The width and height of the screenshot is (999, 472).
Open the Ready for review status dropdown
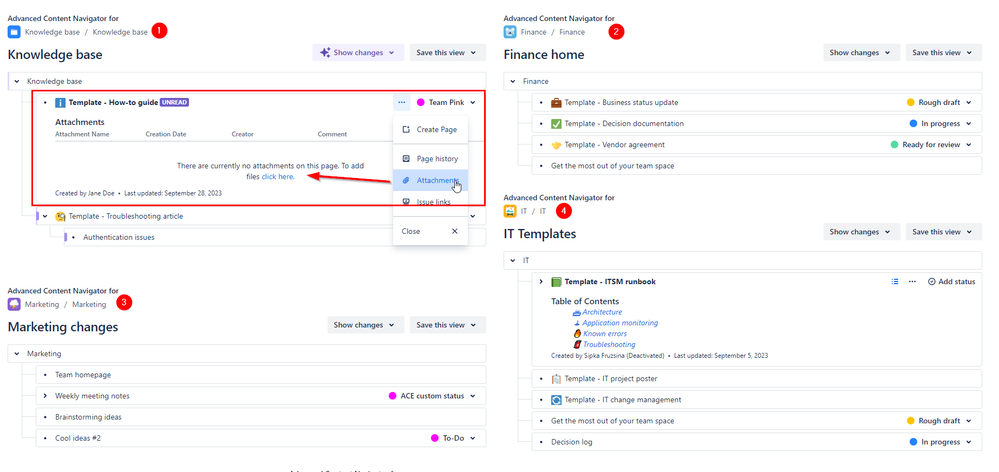point(932,145)
